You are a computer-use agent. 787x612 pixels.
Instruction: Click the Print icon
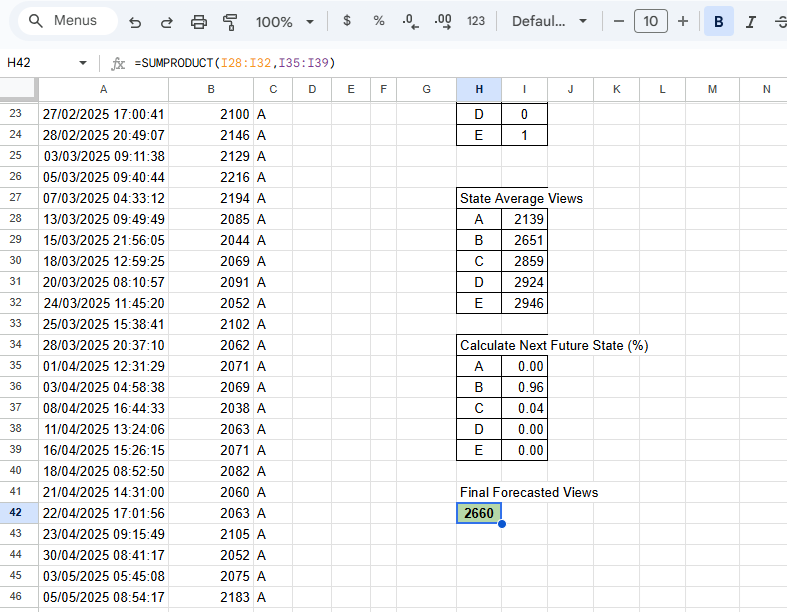pos(199,21)
